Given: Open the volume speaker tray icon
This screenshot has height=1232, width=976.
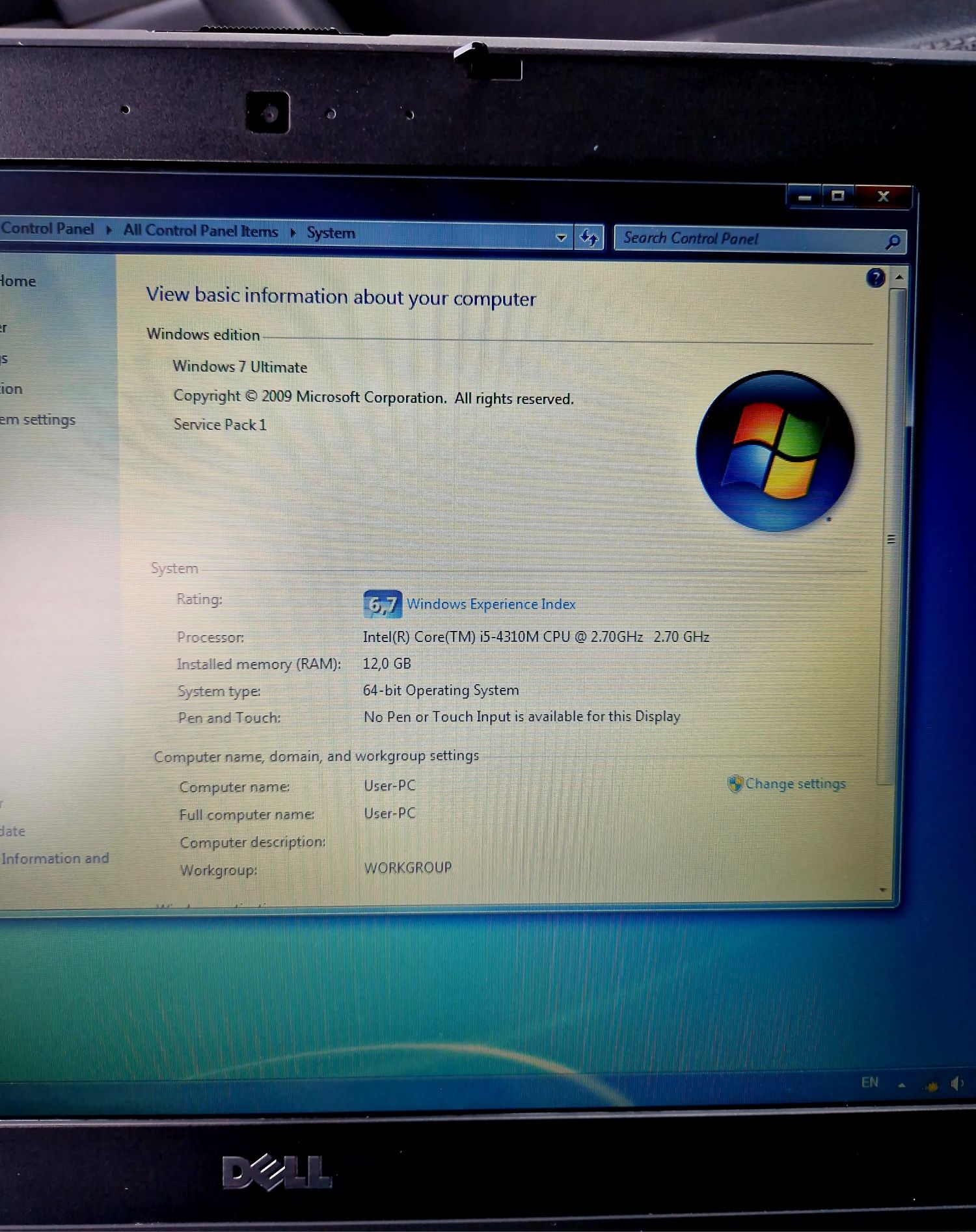Looking at the screenshot, I should tap(957, 1084).
